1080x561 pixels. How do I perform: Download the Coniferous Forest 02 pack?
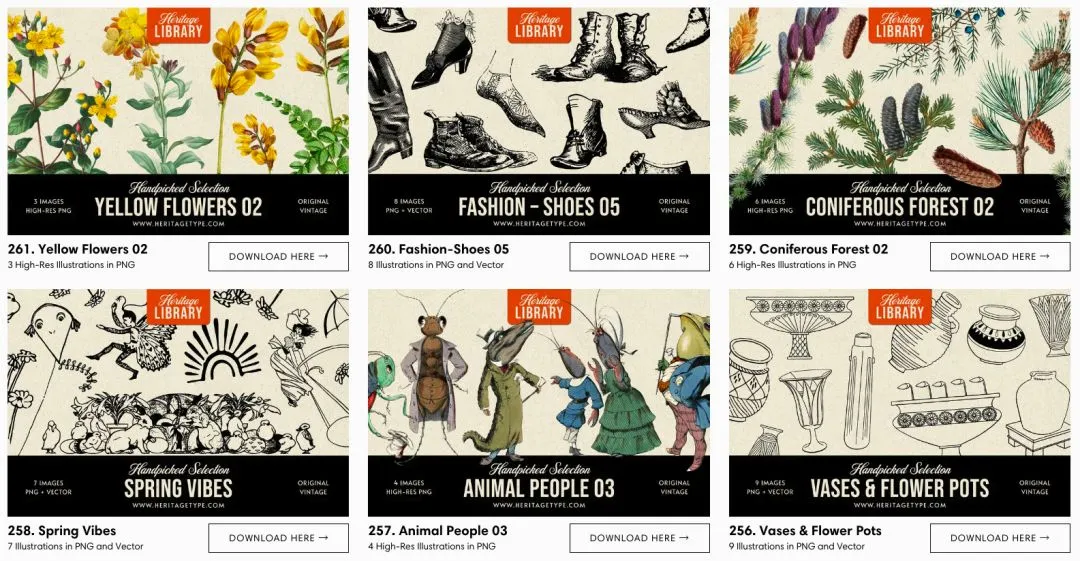click(x=1000, y=256)
